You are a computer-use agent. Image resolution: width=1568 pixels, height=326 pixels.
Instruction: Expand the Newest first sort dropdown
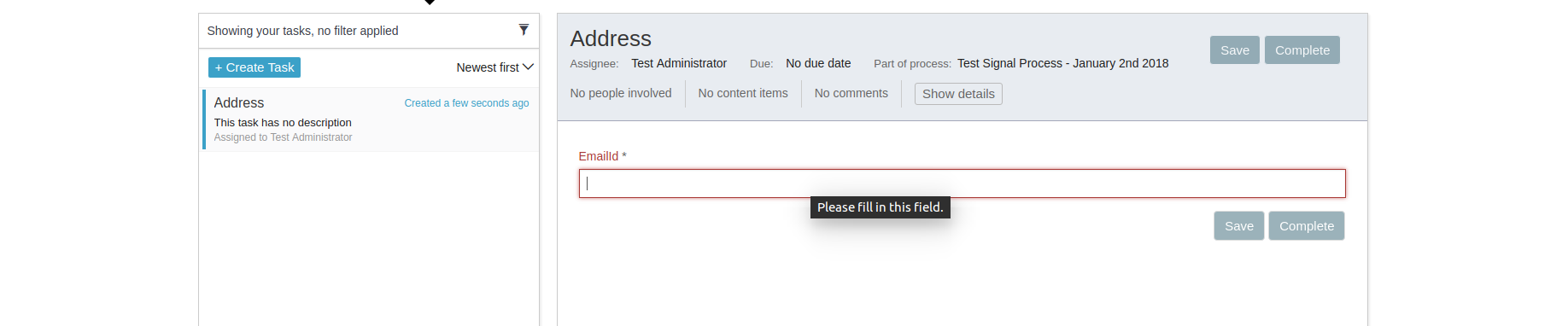(x=494, y=67)
